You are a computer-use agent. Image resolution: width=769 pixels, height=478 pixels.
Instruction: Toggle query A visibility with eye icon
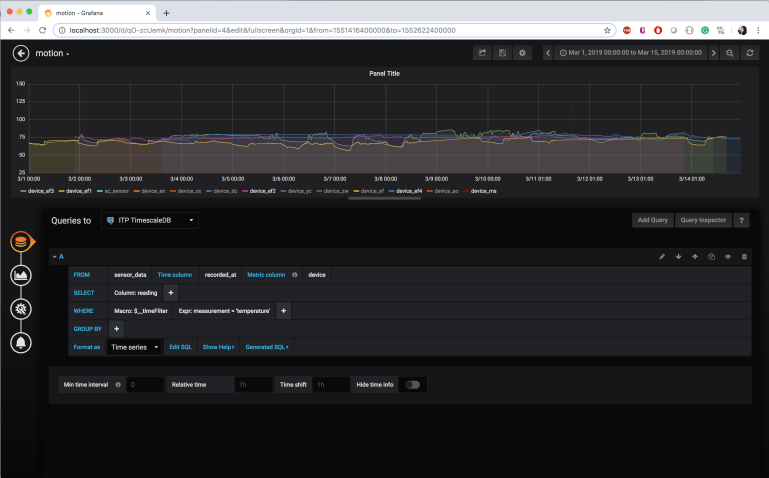728,257
